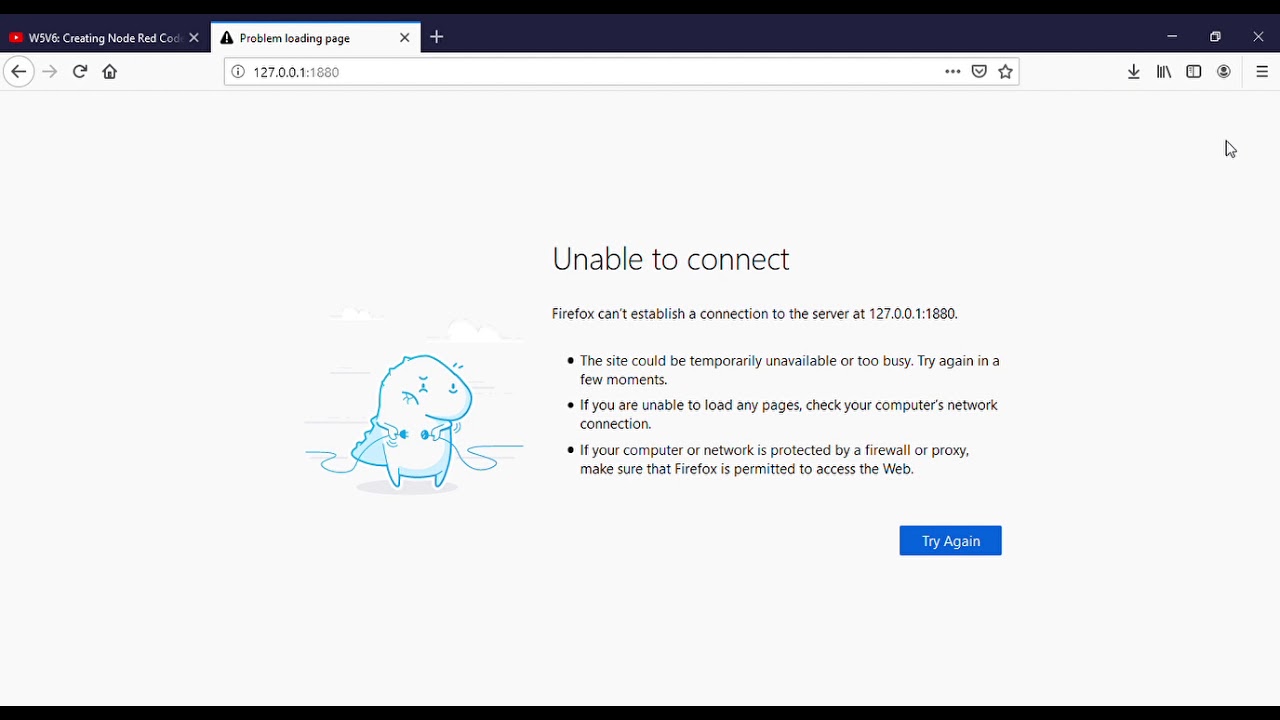Viewport: 1280px width, 720px height.
Task: Close the W5V6 Creating Node Red tab
Action: [x=195, y=38]
